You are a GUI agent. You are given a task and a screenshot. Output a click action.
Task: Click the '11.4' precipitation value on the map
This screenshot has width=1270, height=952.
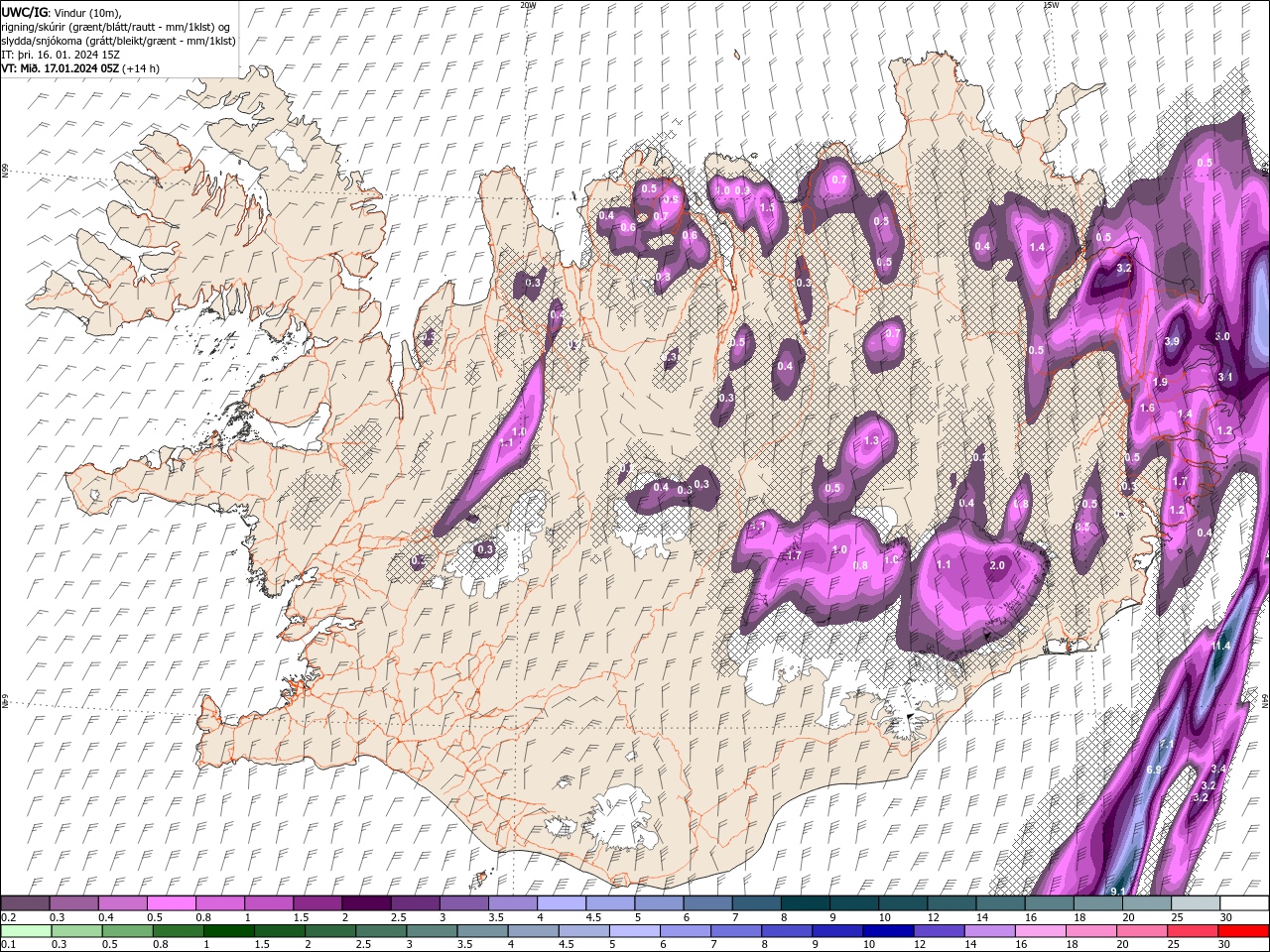tap(1219, 647)
